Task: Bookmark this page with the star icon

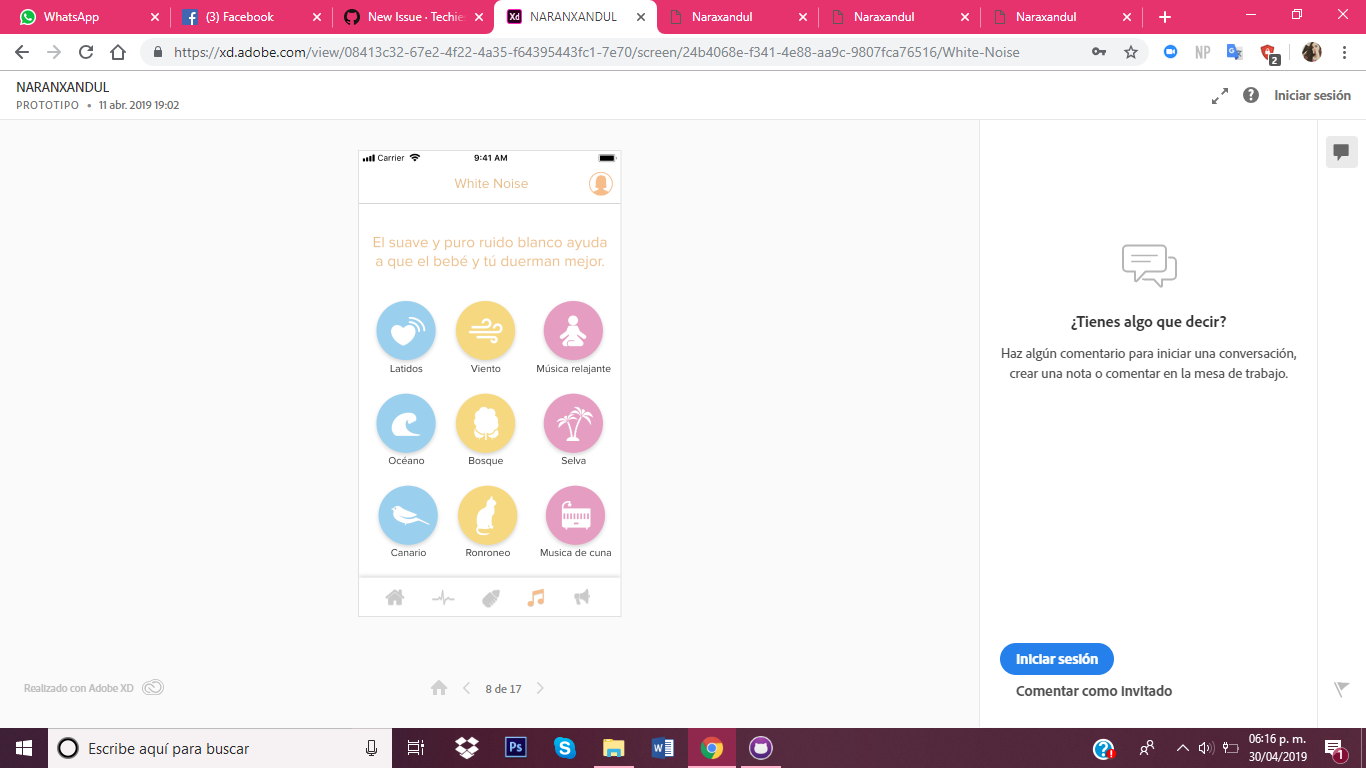Action: [1131, 52]
